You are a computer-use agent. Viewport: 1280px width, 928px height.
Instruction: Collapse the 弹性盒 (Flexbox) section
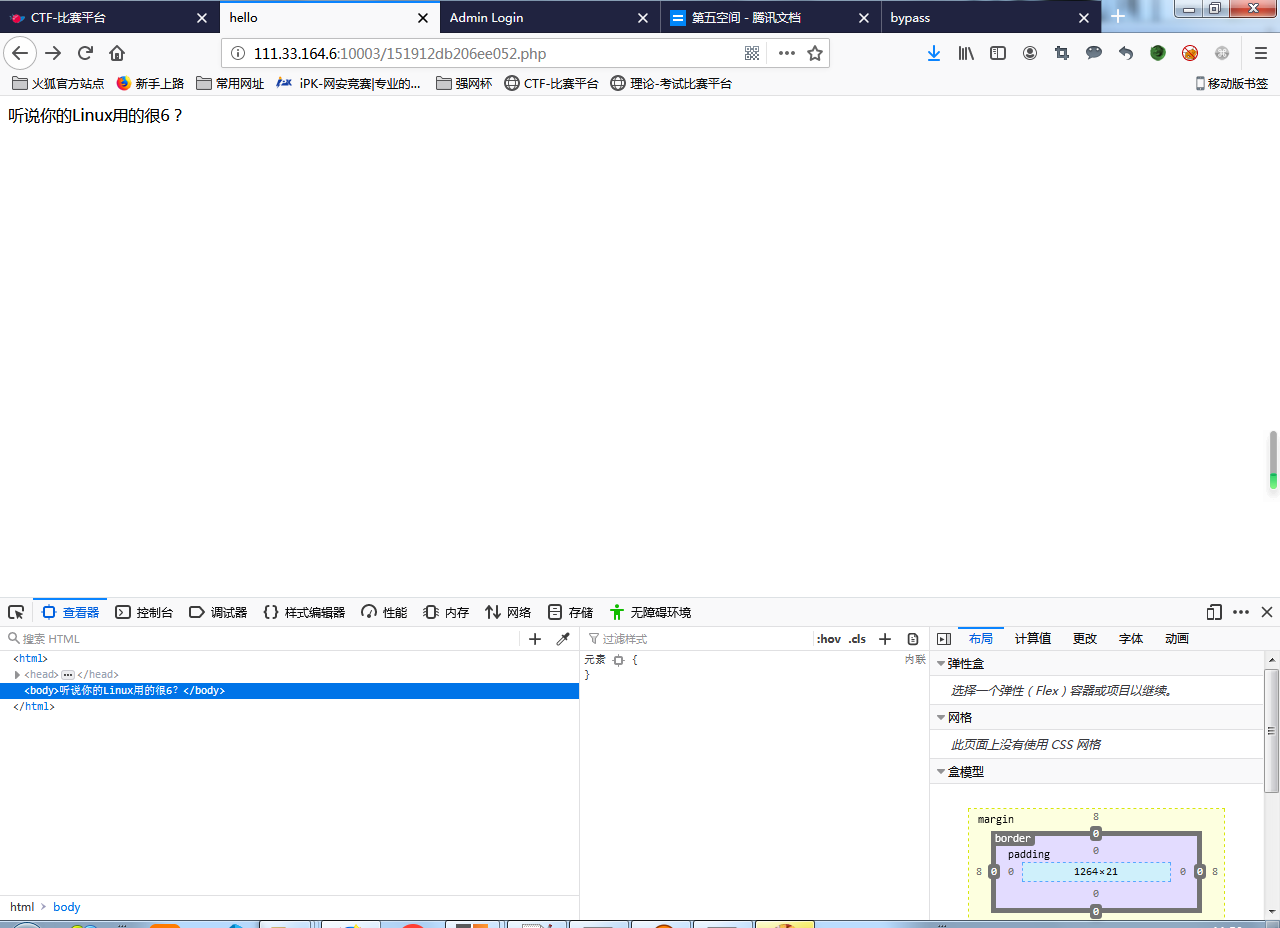click(x=941, y=663)
